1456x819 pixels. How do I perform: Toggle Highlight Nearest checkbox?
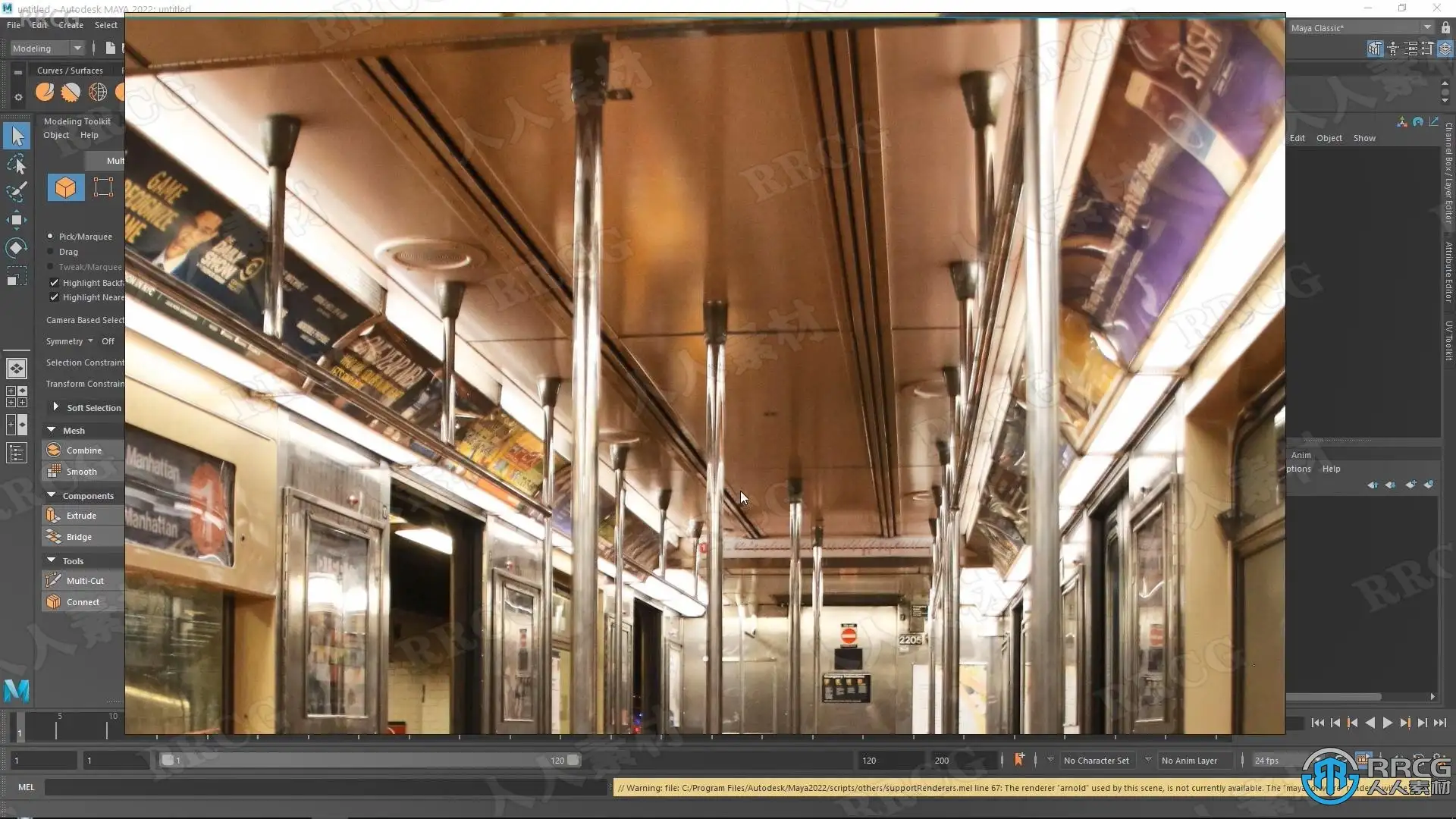pos(54,297)
